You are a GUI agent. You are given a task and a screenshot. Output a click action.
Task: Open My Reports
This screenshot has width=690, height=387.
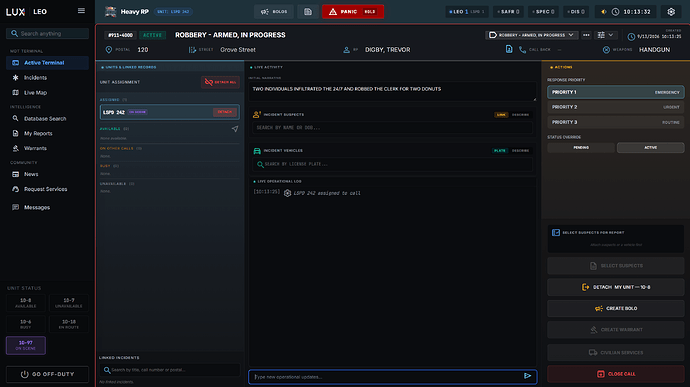coord(48,133)
